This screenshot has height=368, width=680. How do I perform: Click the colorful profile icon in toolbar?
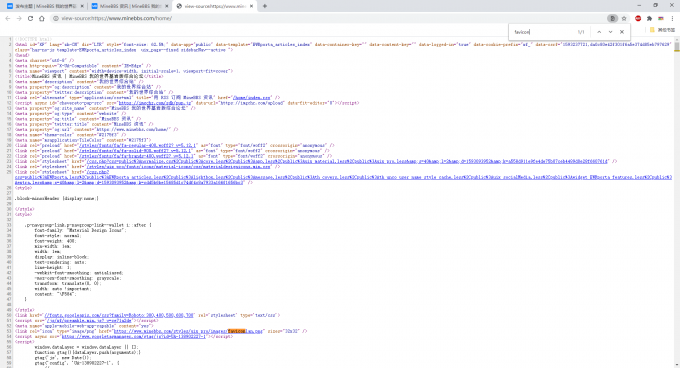[660, 18]
